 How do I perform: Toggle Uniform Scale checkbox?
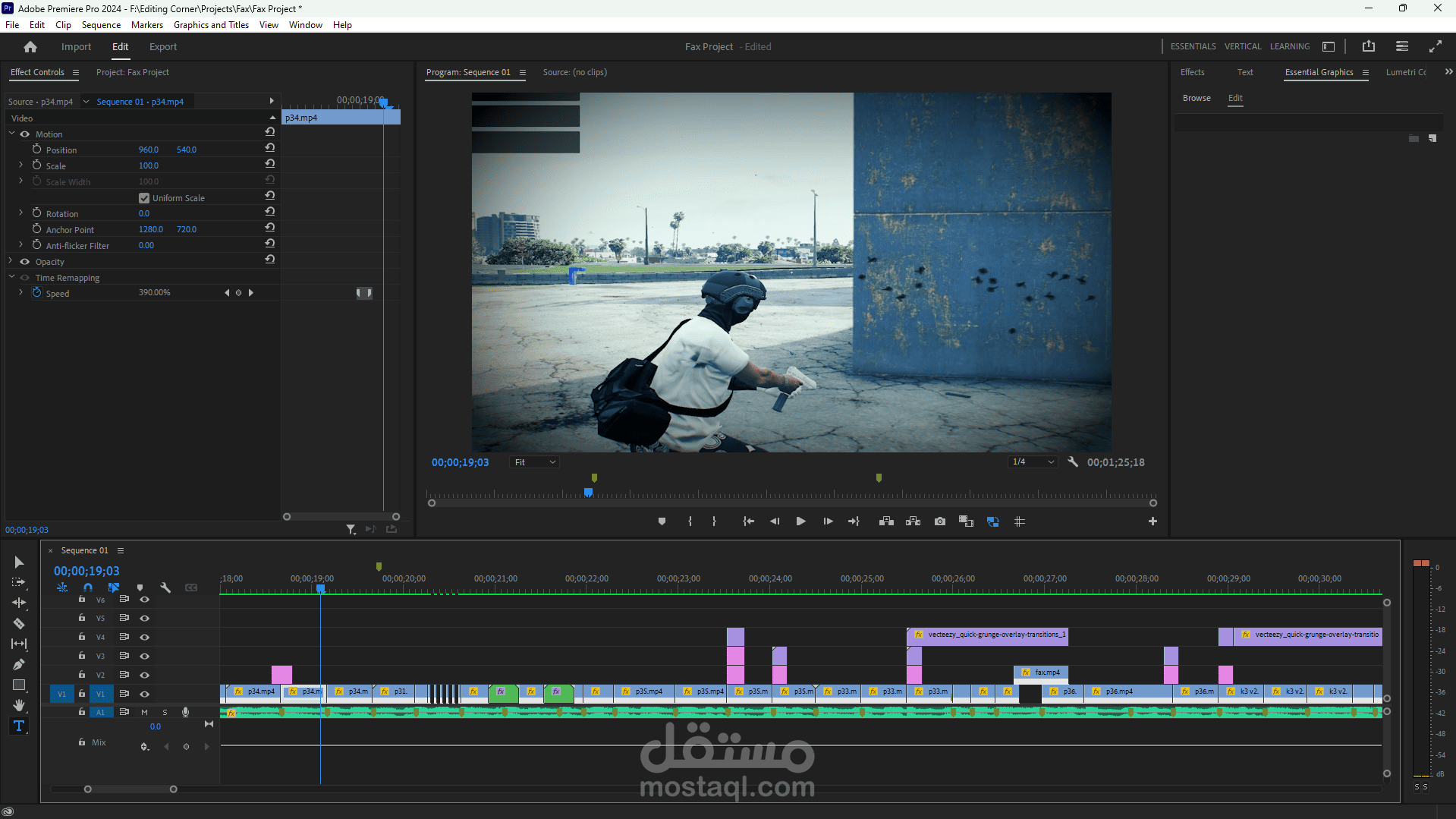tap(144, 198)
